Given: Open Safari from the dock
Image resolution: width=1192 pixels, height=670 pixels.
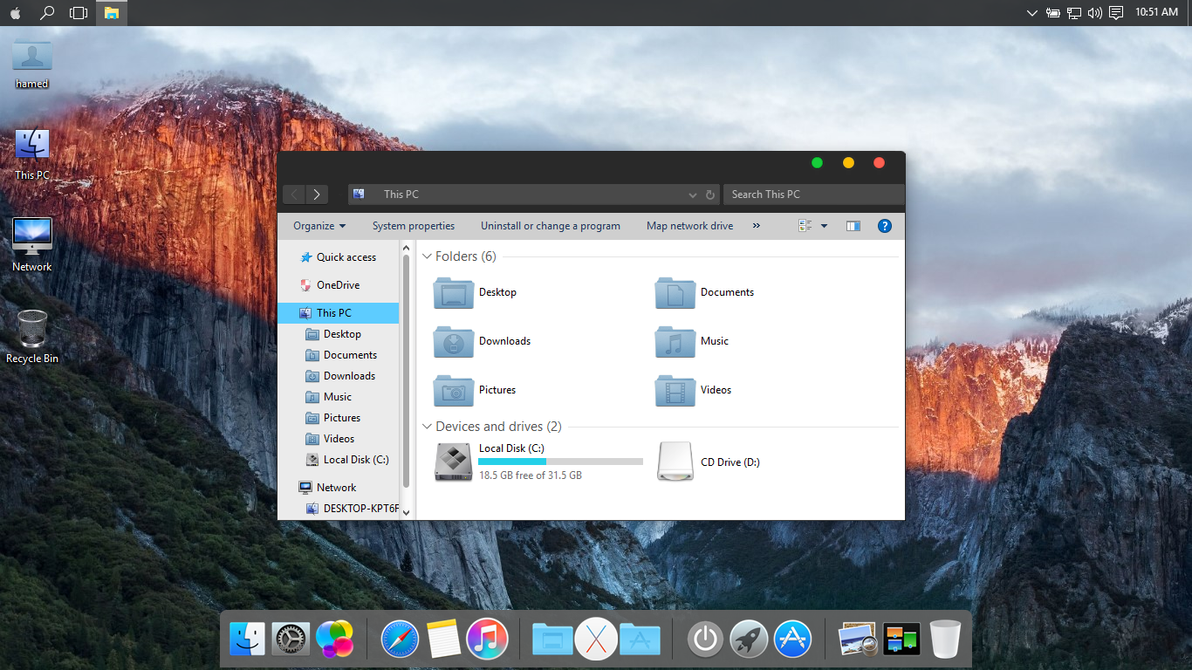Looking at the screenshot, I should coord(399,639).
